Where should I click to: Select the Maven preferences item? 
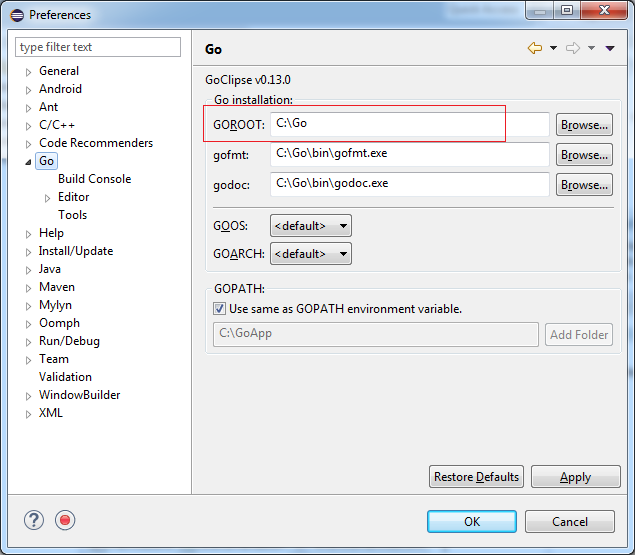(x=57, y=287)
